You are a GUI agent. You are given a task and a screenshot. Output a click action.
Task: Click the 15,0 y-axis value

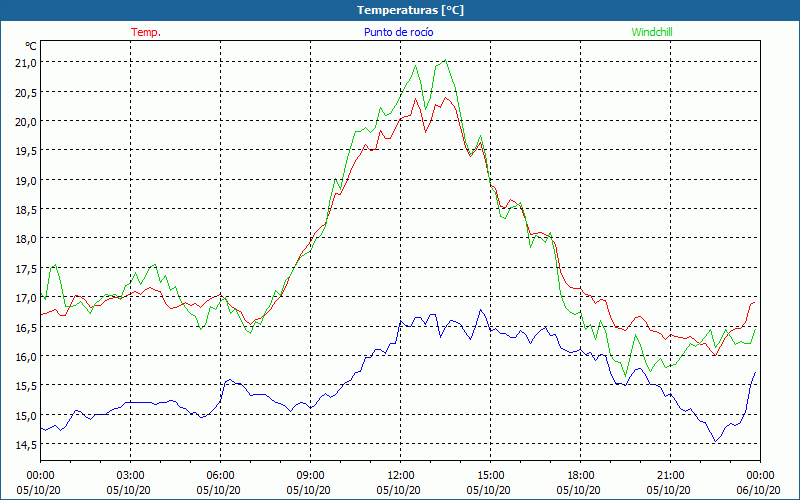[27, 415]
